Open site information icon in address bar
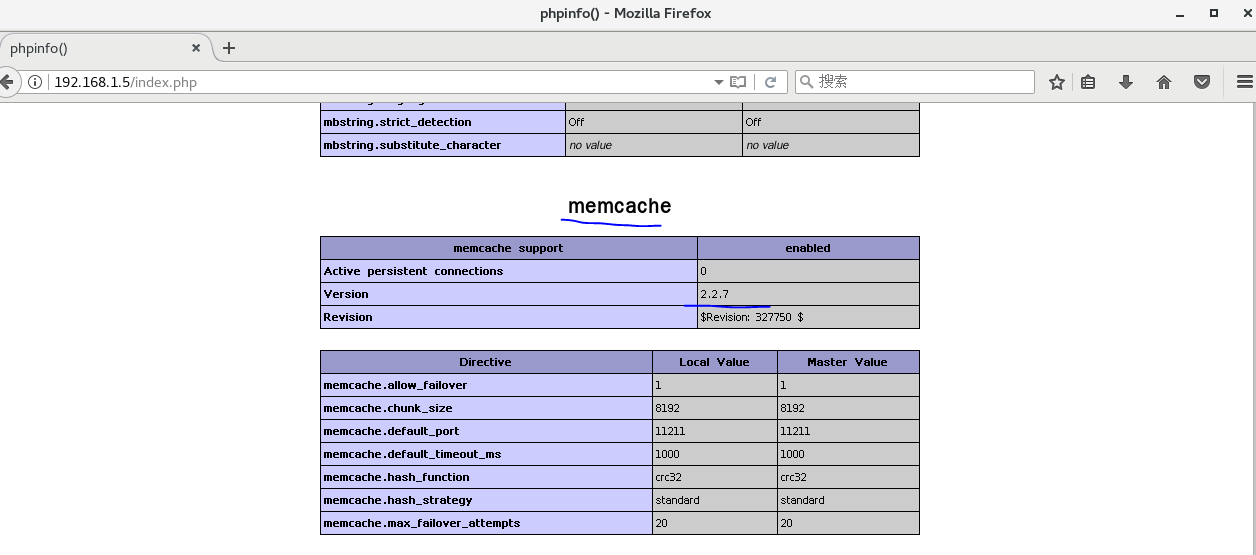 (x=35, y=82)
